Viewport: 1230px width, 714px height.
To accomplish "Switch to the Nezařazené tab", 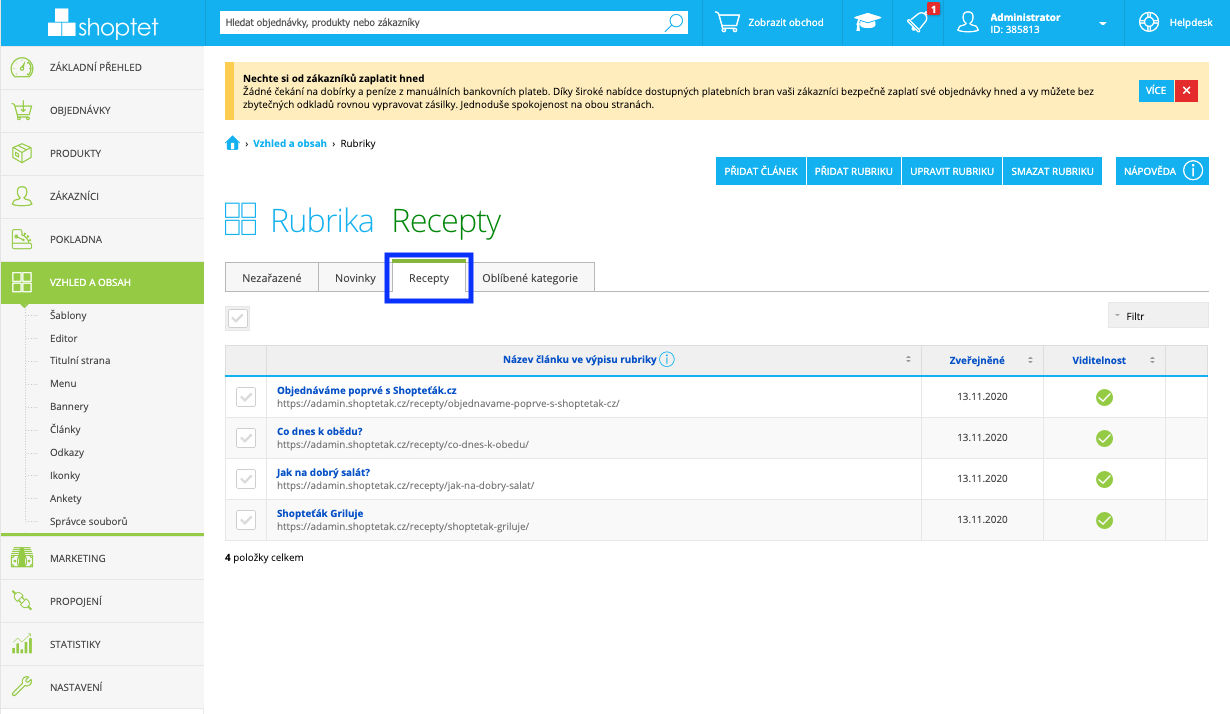I will (272, 277).
